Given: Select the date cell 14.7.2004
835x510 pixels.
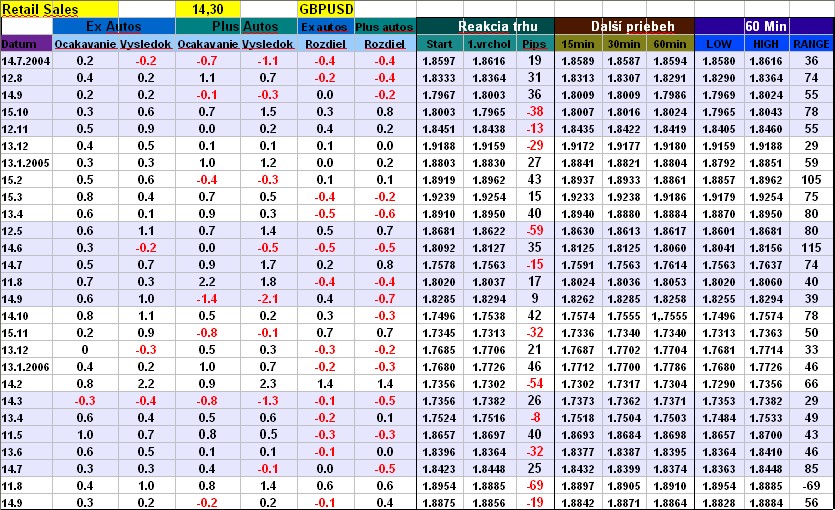Looking at the screenshot, I should (26, 61).
